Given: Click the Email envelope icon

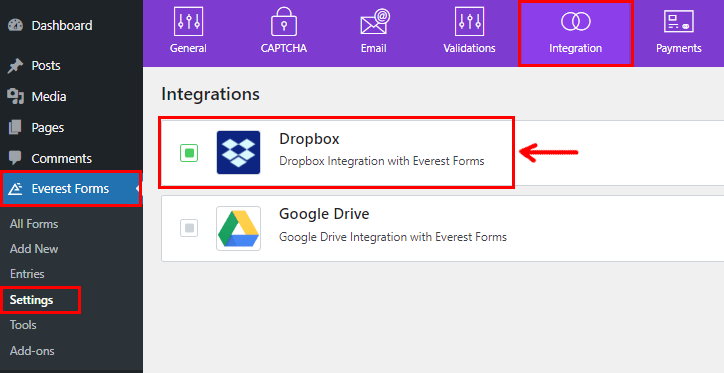Looking at the screenshot, I should pos(375,22).
